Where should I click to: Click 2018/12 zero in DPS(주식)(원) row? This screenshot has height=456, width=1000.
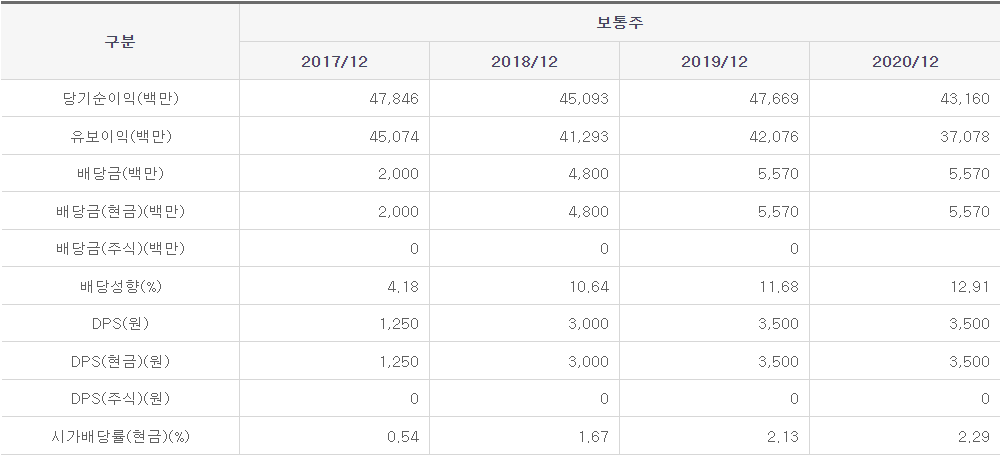click(x=604, y=399)
